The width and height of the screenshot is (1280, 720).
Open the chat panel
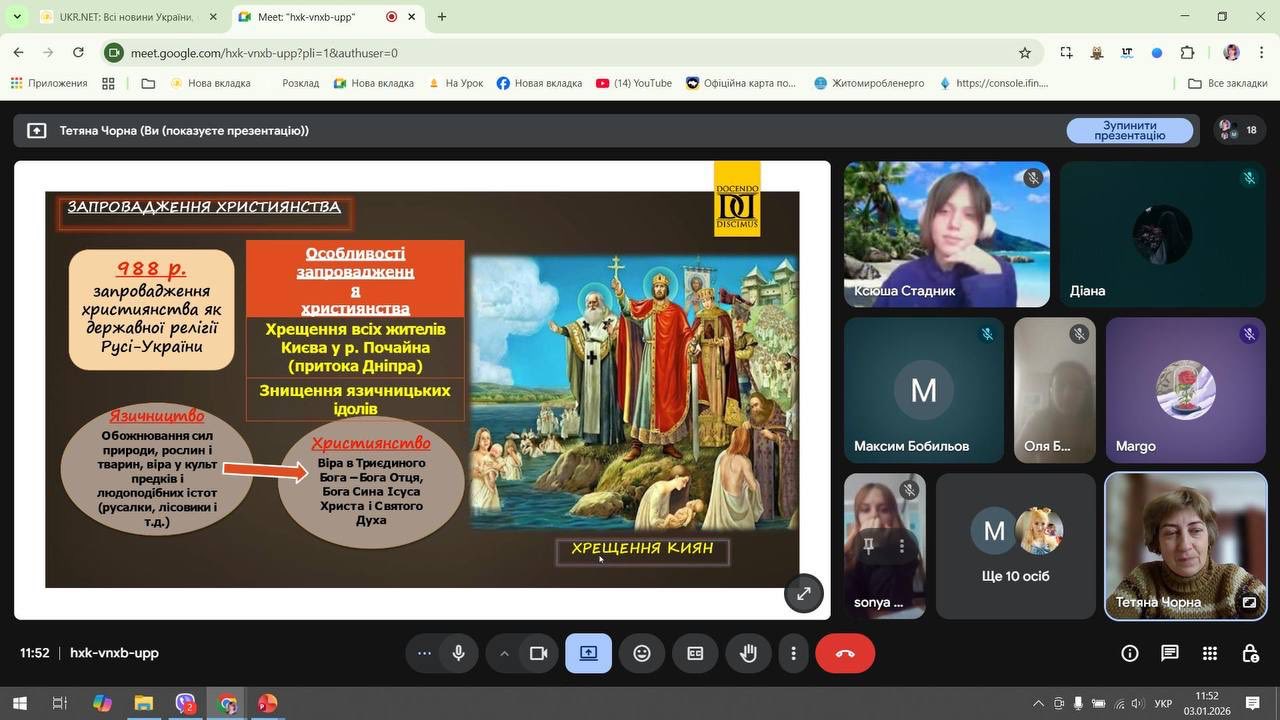click(1170, 653)
